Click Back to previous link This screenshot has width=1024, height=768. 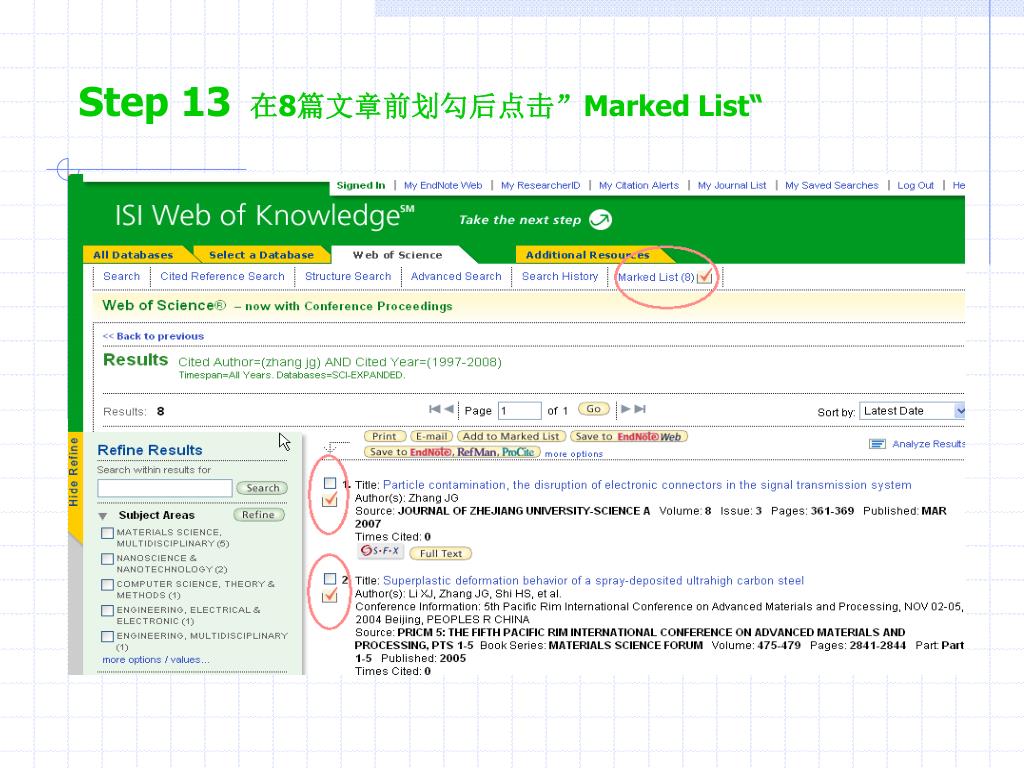tap(153, 336)
